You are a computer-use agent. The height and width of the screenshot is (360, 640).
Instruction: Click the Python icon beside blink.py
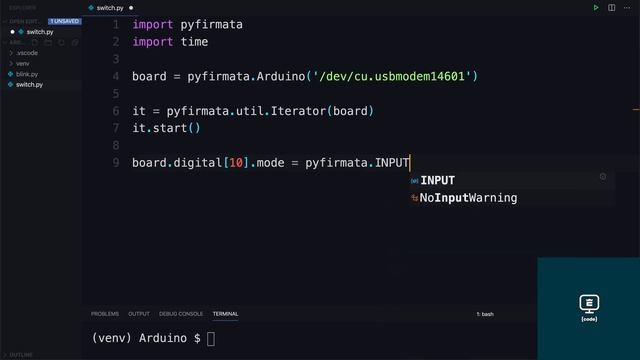click(x=11, y=74)
